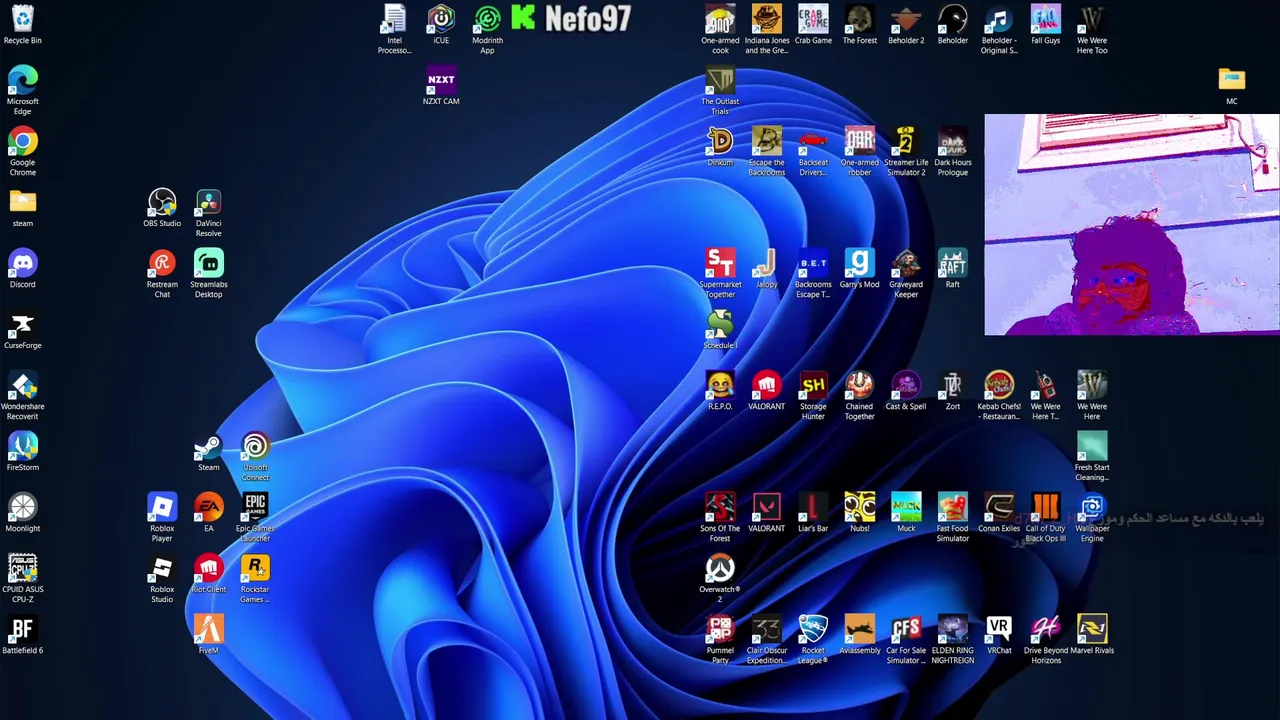Launch the R.E.P.O. game
Viewport: 1280px width, 720px height.
720,391
